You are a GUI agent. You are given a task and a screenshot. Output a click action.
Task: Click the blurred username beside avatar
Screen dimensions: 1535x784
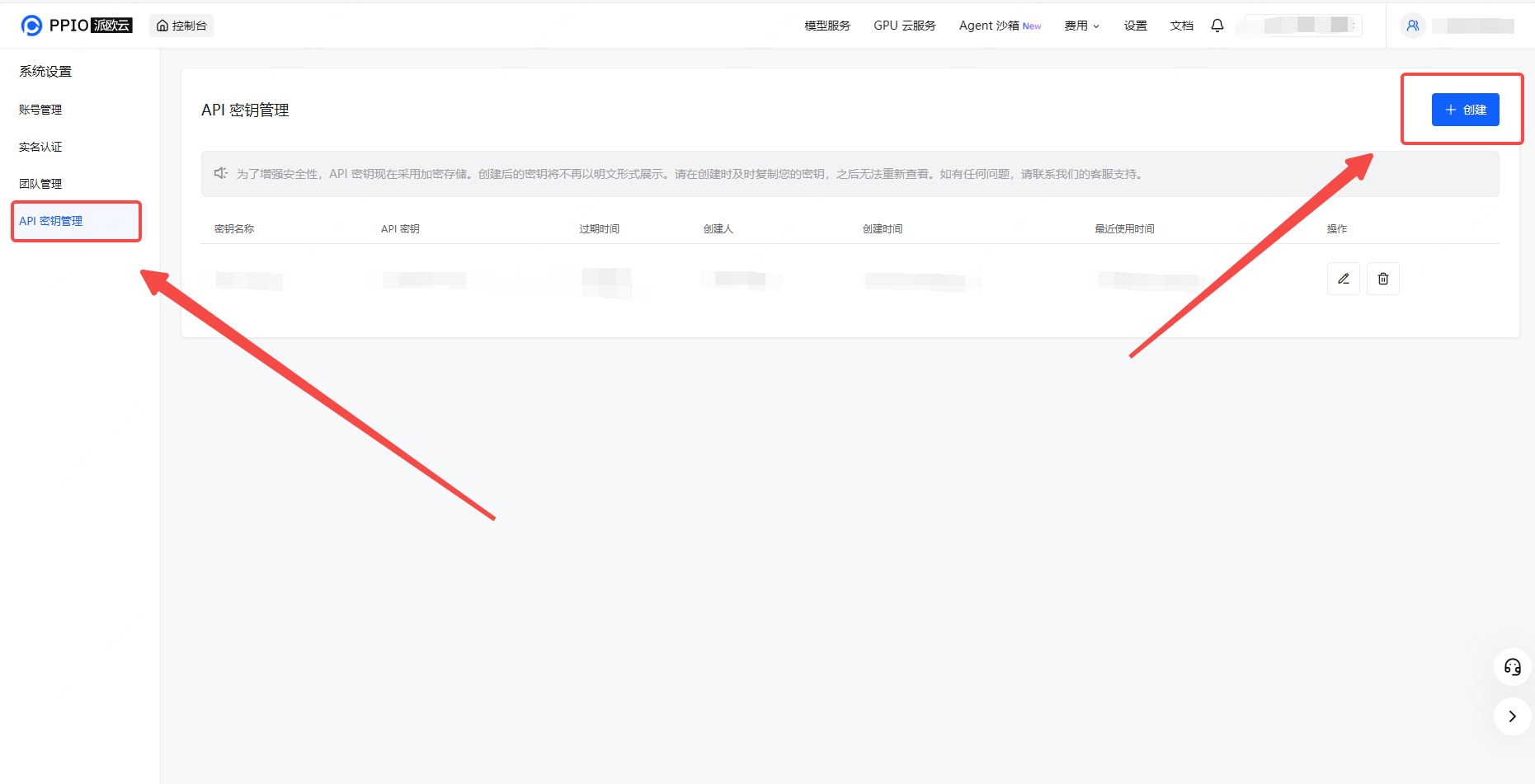click(1473, 26)
